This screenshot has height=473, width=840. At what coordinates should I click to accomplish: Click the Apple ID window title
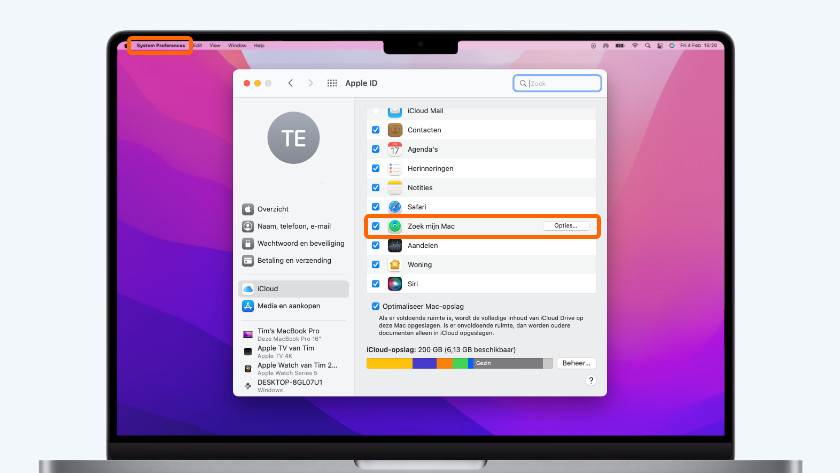pyautogui.click(x=361, y=83)
